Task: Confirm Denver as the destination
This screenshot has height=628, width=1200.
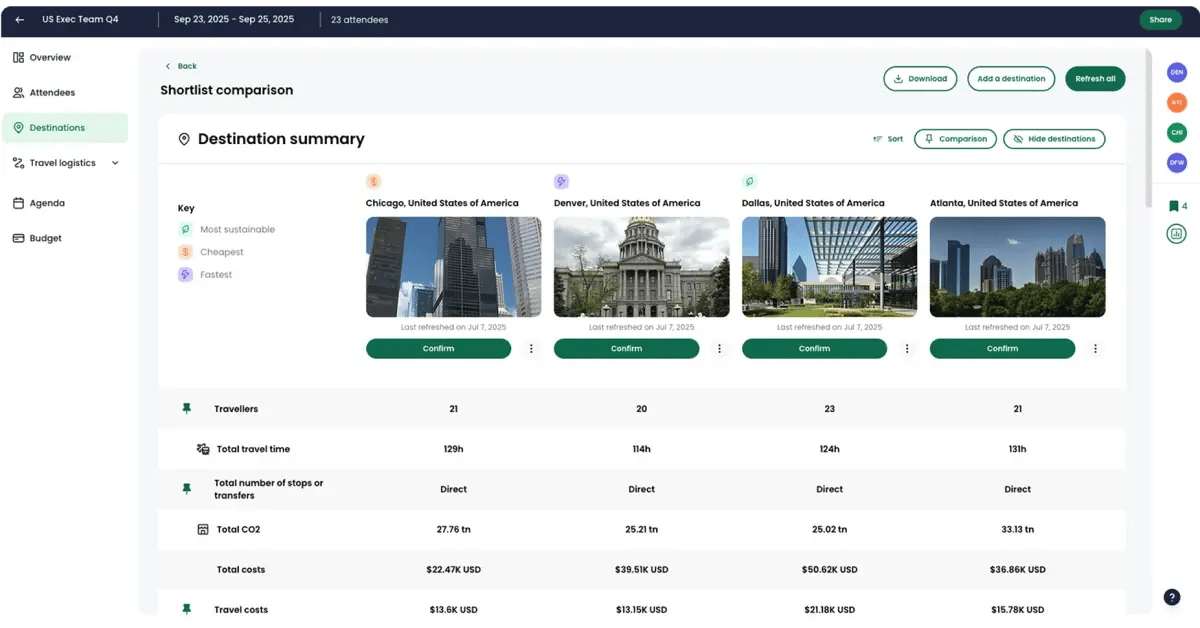Action: [626, 349]
